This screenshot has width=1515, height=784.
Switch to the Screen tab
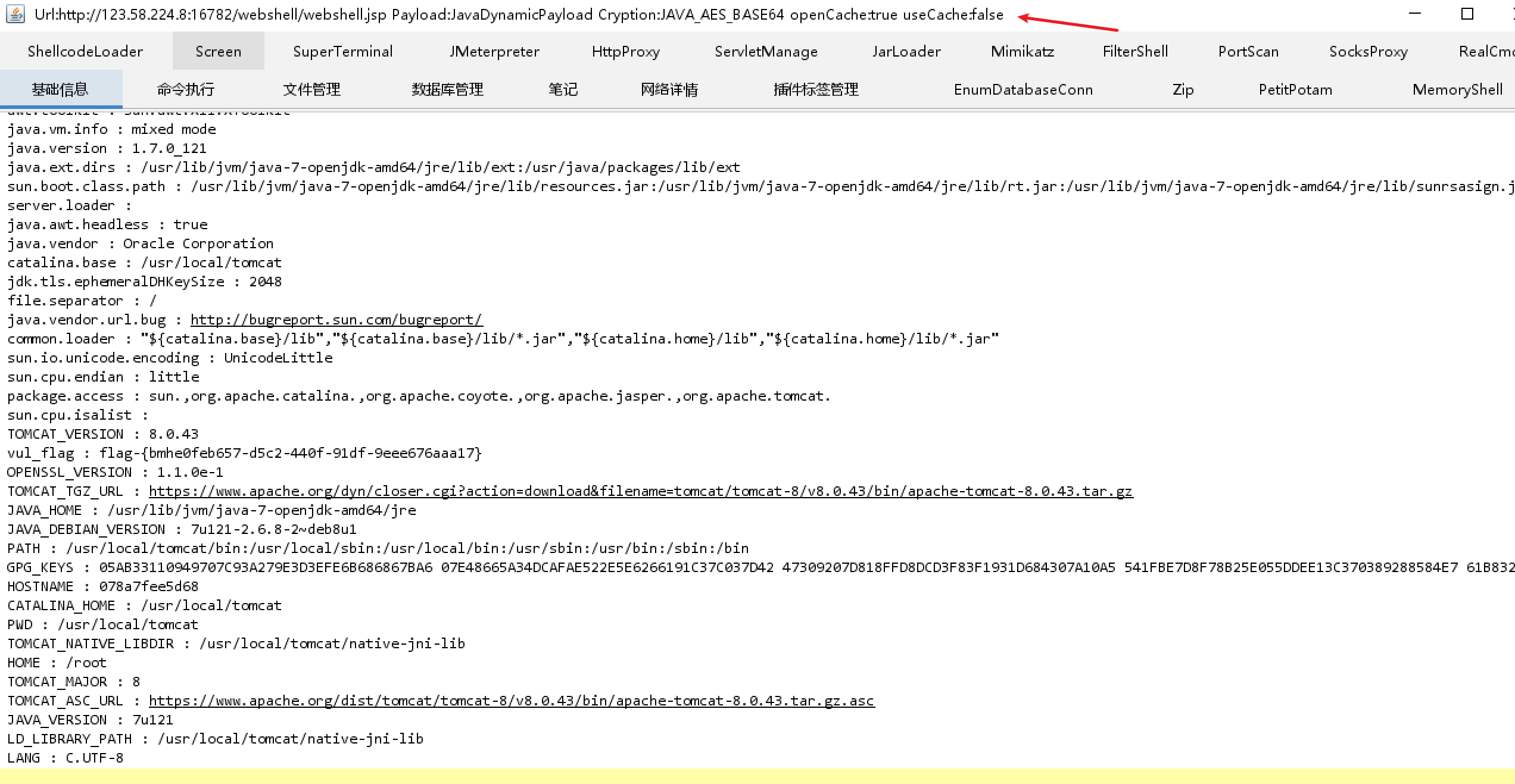coord(218,52)
